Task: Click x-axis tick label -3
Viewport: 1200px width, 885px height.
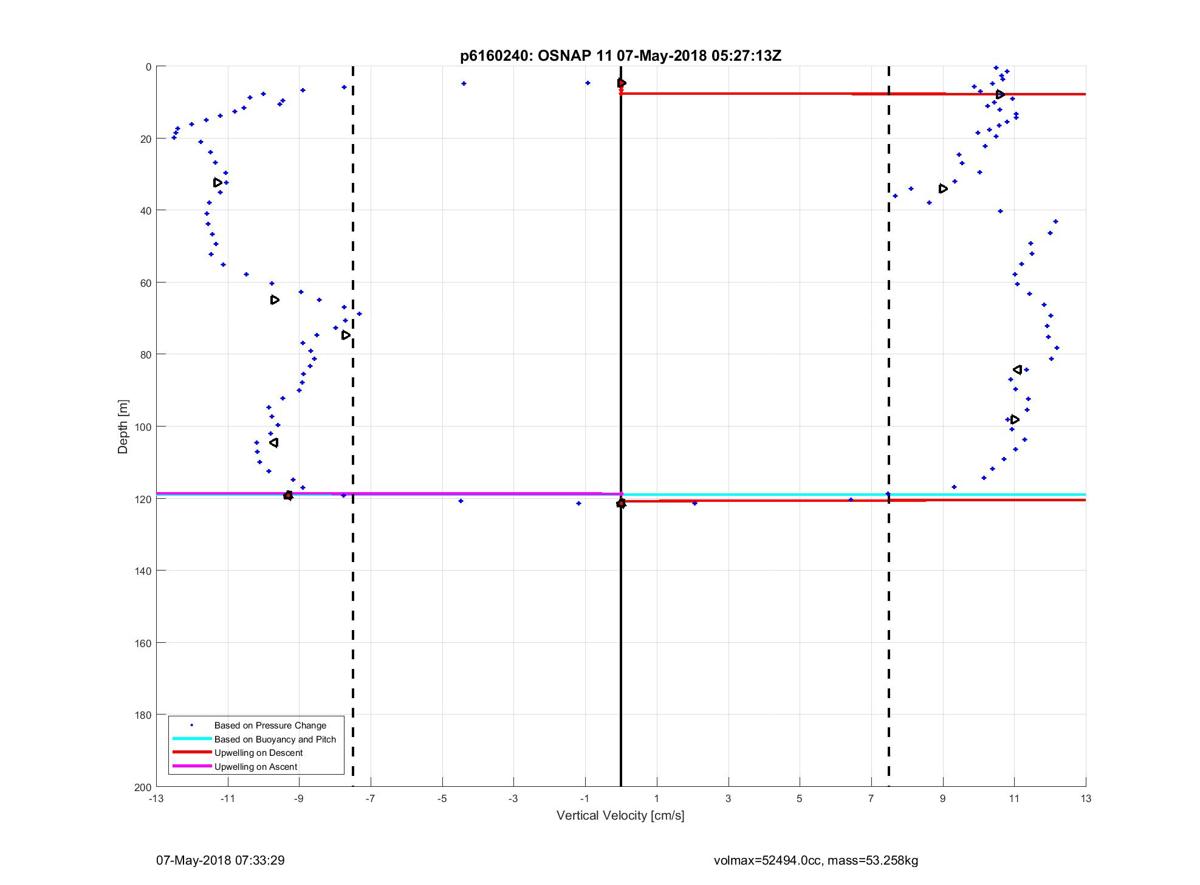Action: coord(513,799)
